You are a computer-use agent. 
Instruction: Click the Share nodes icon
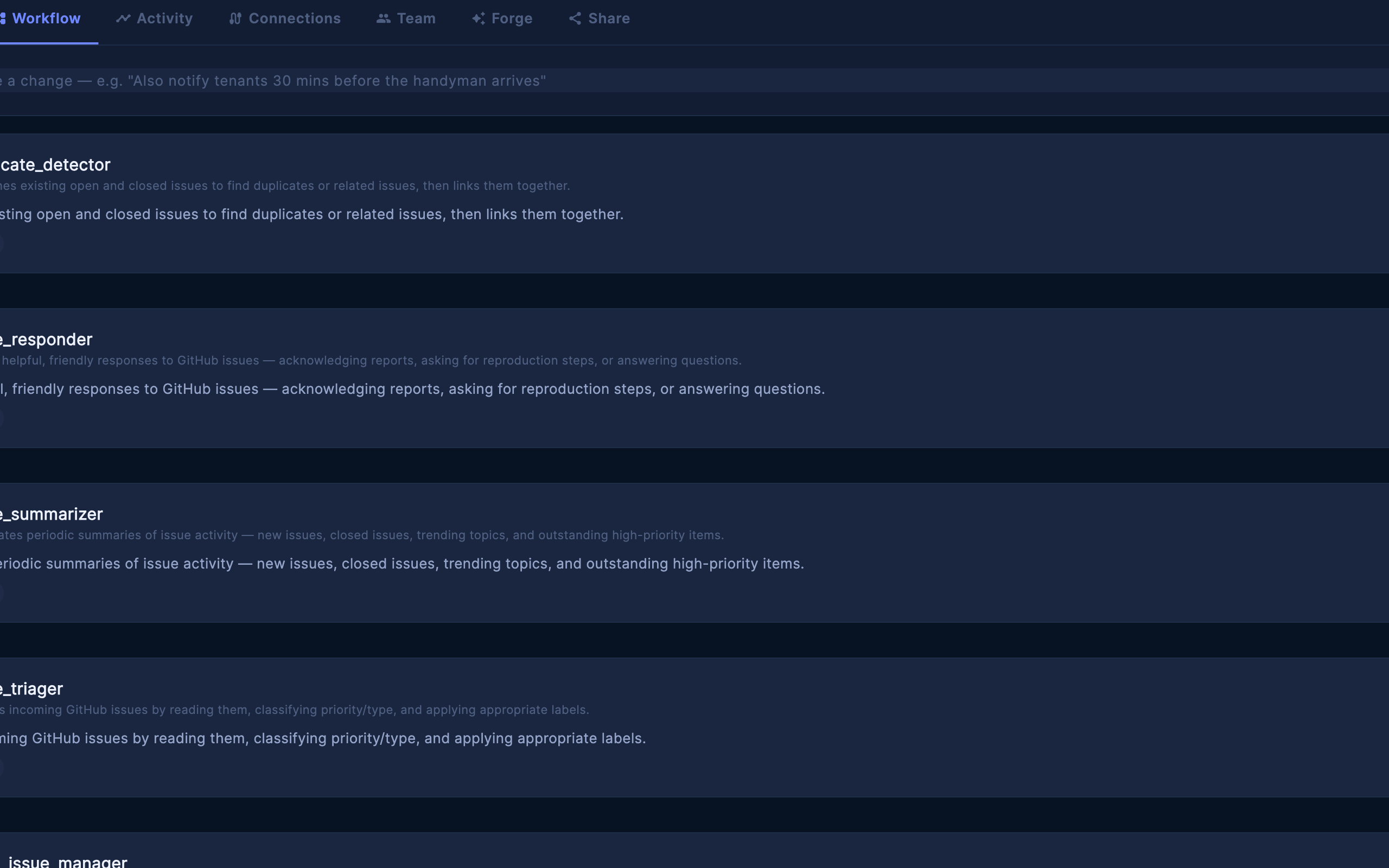575,18
